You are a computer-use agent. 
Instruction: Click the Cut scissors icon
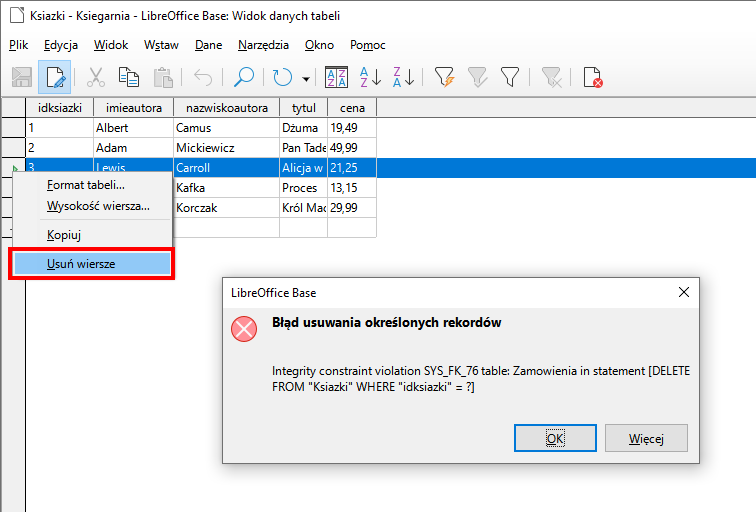95,77
